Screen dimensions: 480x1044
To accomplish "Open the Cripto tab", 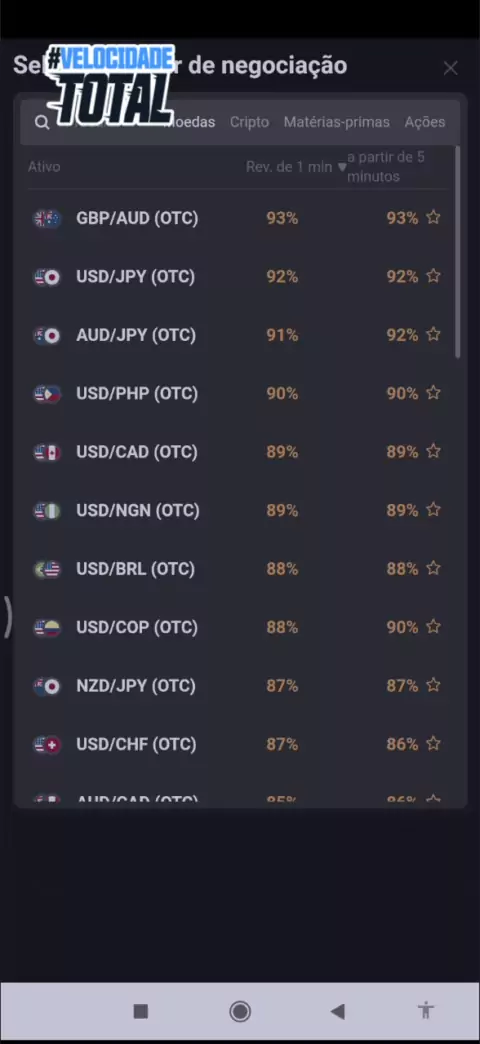I will (x=250, y=122).
